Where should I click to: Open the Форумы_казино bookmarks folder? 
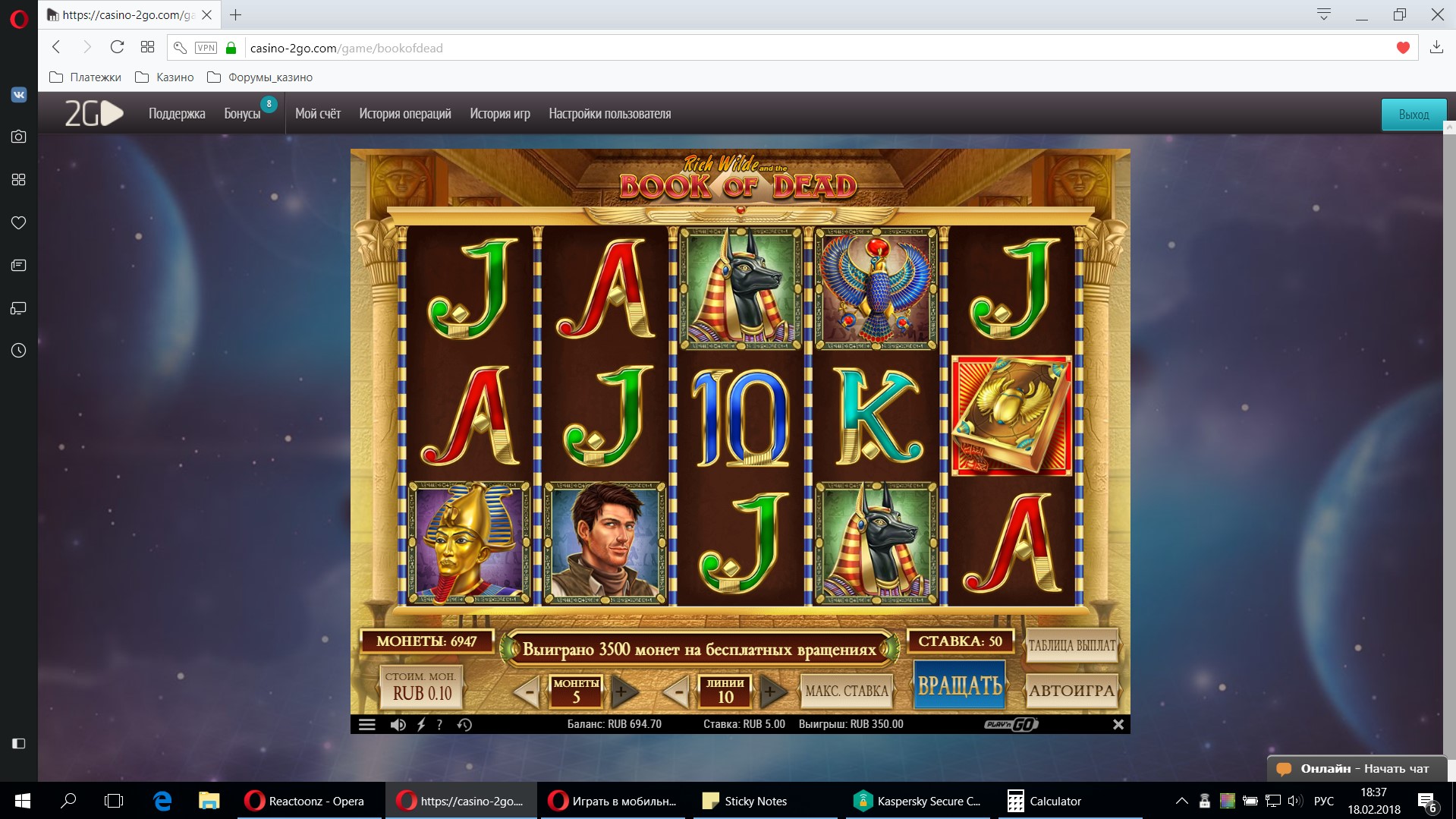click(259, 77)
